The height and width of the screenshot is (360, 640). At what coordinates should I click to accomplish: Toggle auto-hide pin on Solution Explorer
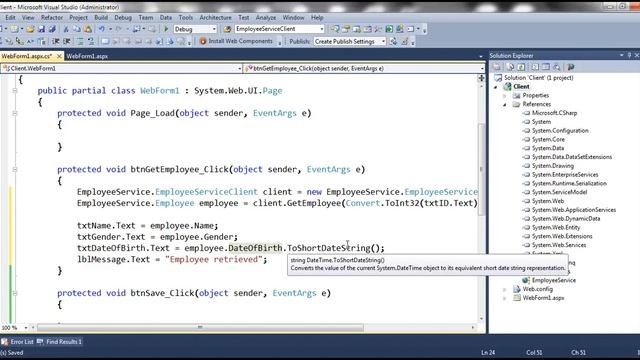coord(629,55)
